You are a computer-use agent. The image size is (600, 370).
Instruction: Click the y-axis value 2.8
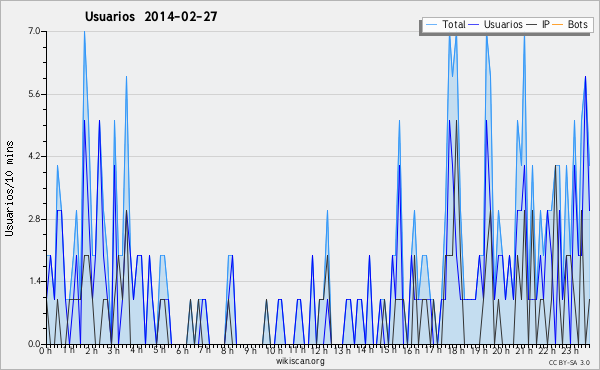point(34,219)
